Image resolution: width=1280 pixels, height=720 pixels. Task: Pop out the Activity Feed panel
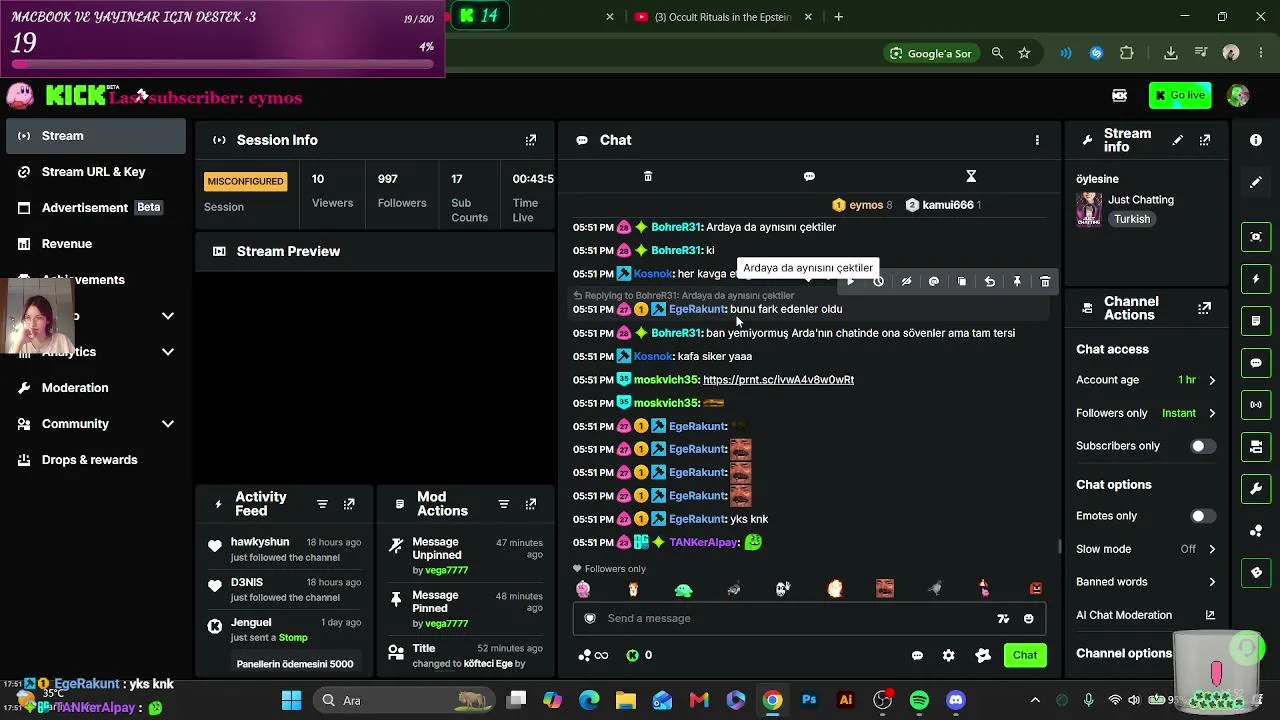point(349,504)
